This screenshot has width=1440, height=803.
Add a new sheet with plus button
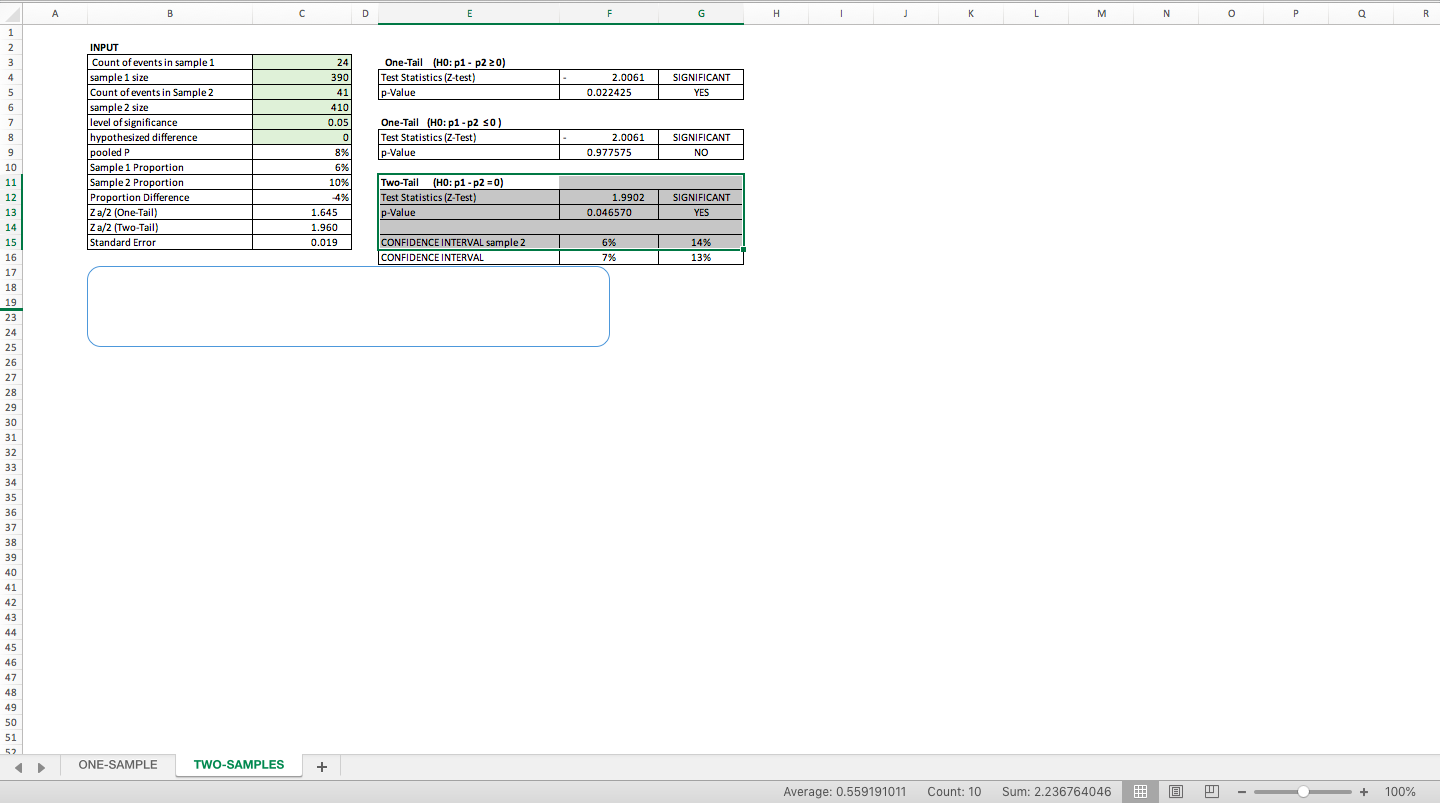point(321,767)
